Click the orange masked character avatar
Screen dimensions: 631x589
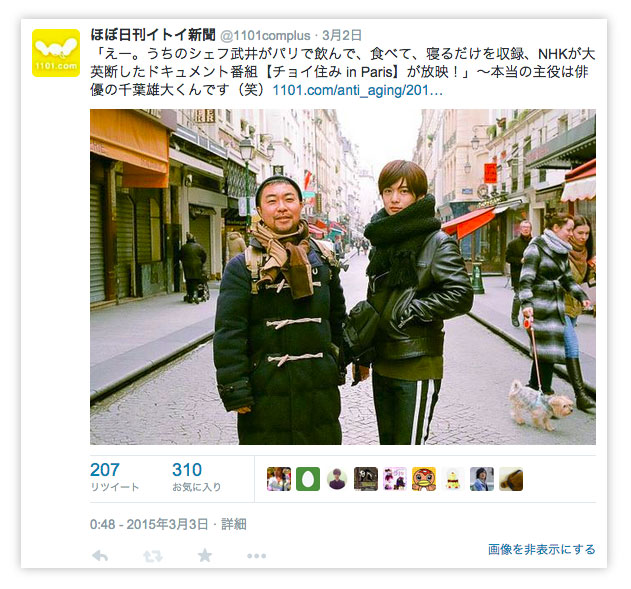point(424,479)
